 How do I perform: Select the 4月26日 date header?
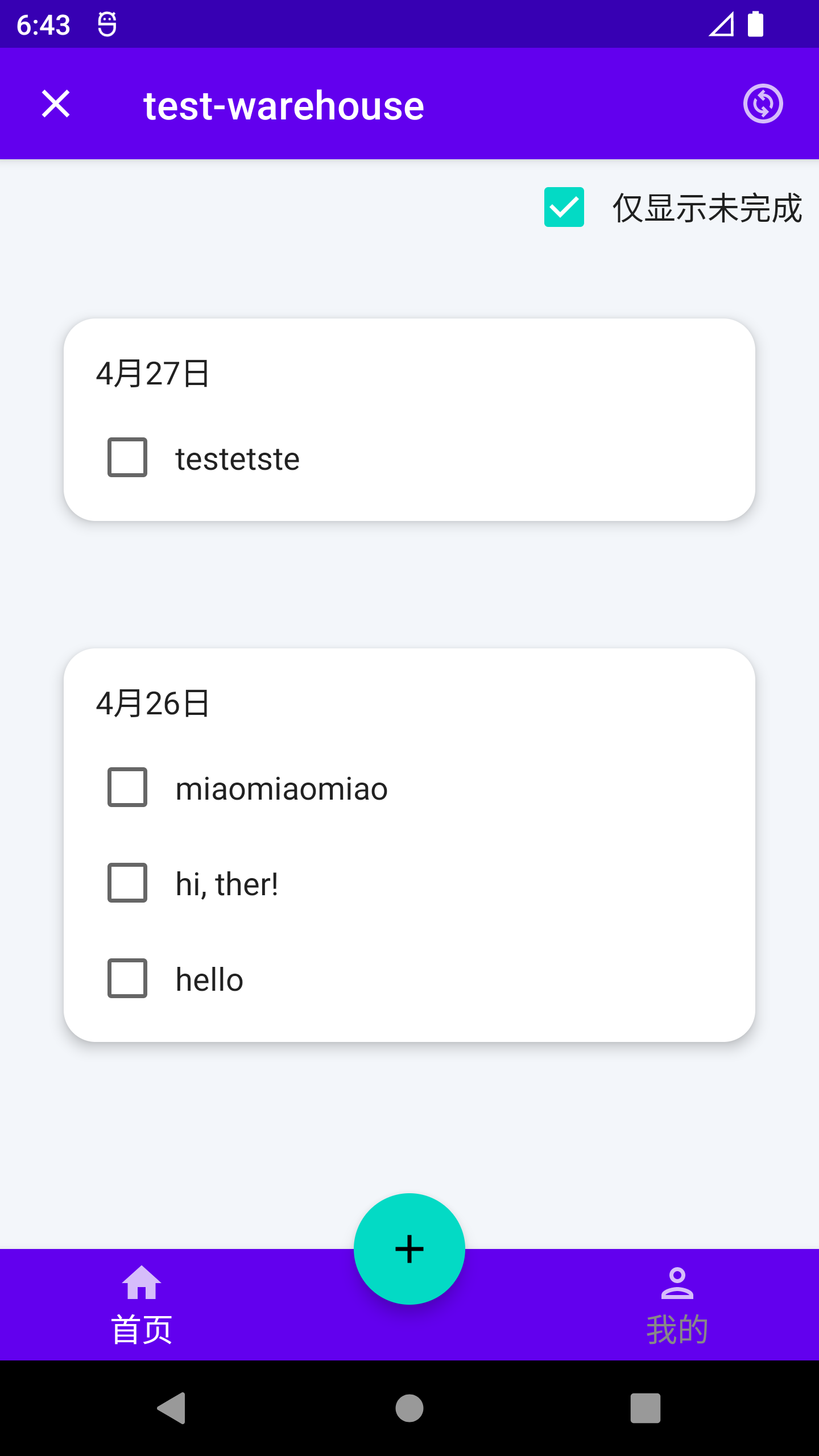pyautogui.click(x=153, y=704)
